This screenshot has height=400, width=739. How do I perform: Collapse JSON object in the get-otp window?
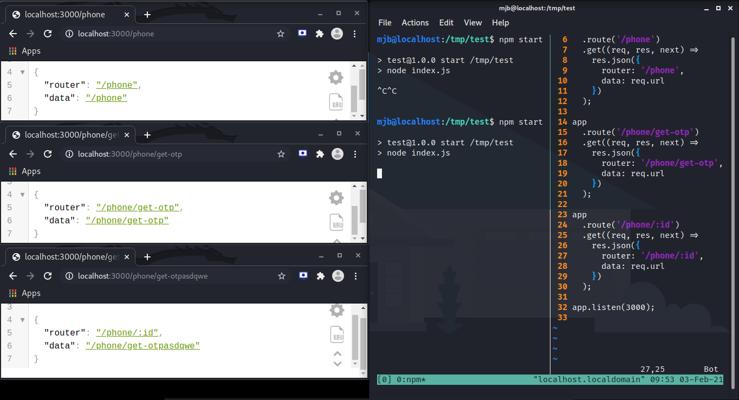[x=23, y=195]
